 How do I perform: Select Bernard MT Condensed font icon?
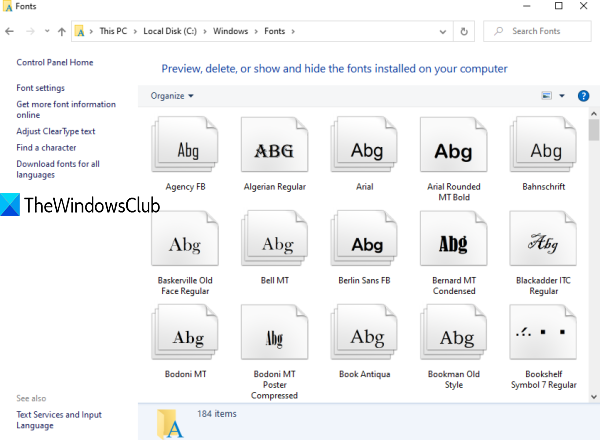tap(454, 238)
